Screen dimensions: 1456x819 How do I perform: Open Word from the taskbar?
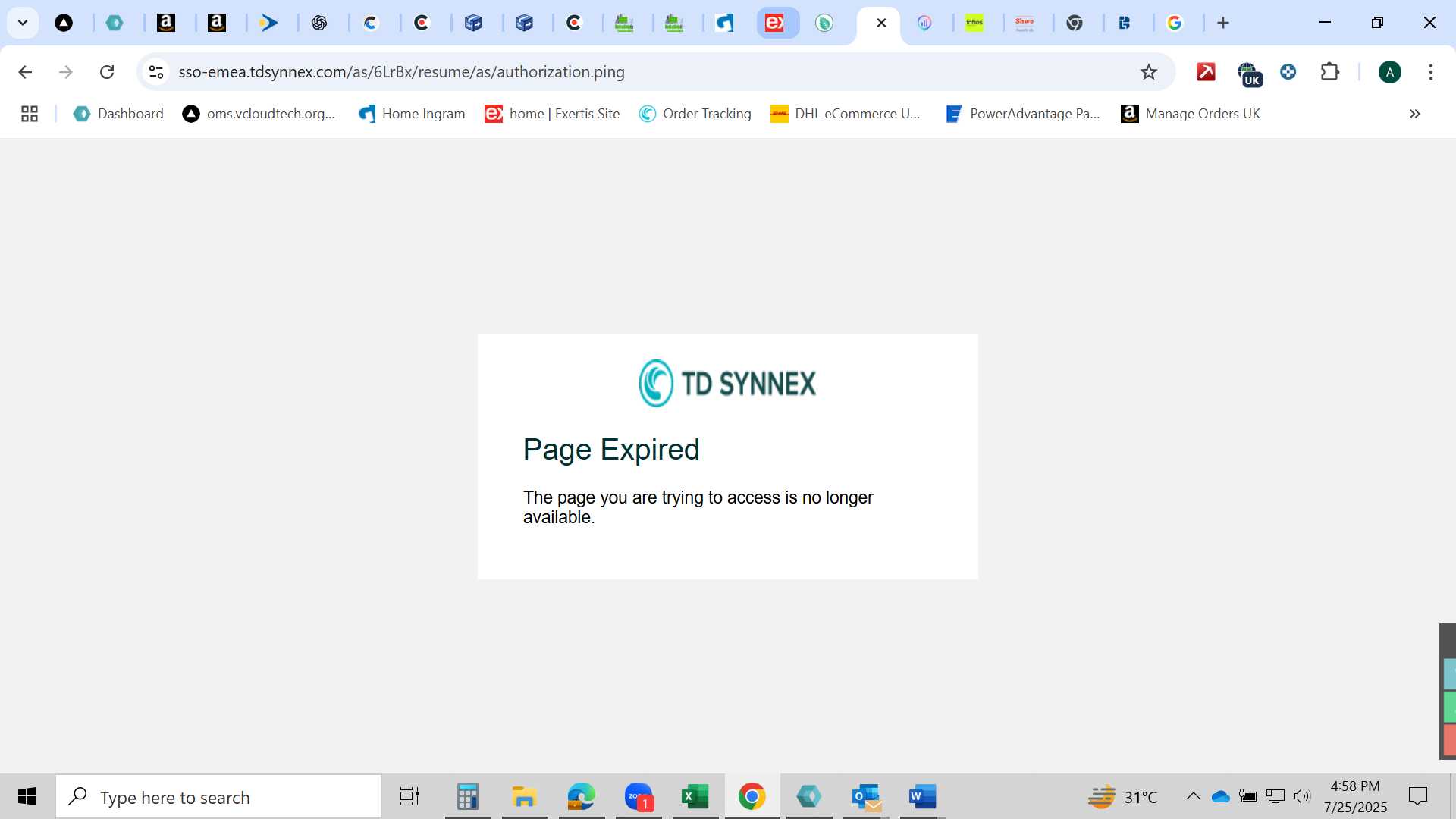[923, 797]
